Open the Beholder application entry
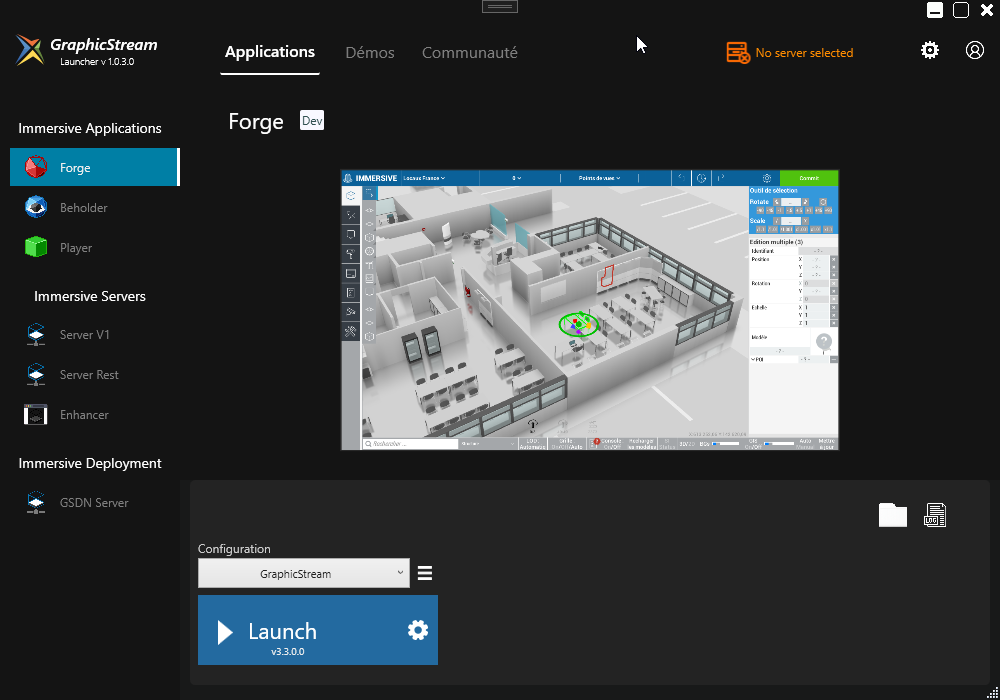1000x700 pixels. [95, 207]
